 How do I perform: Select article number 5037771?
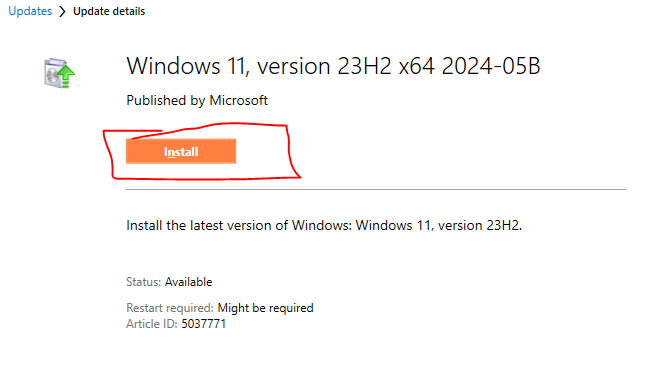(204, 324)
